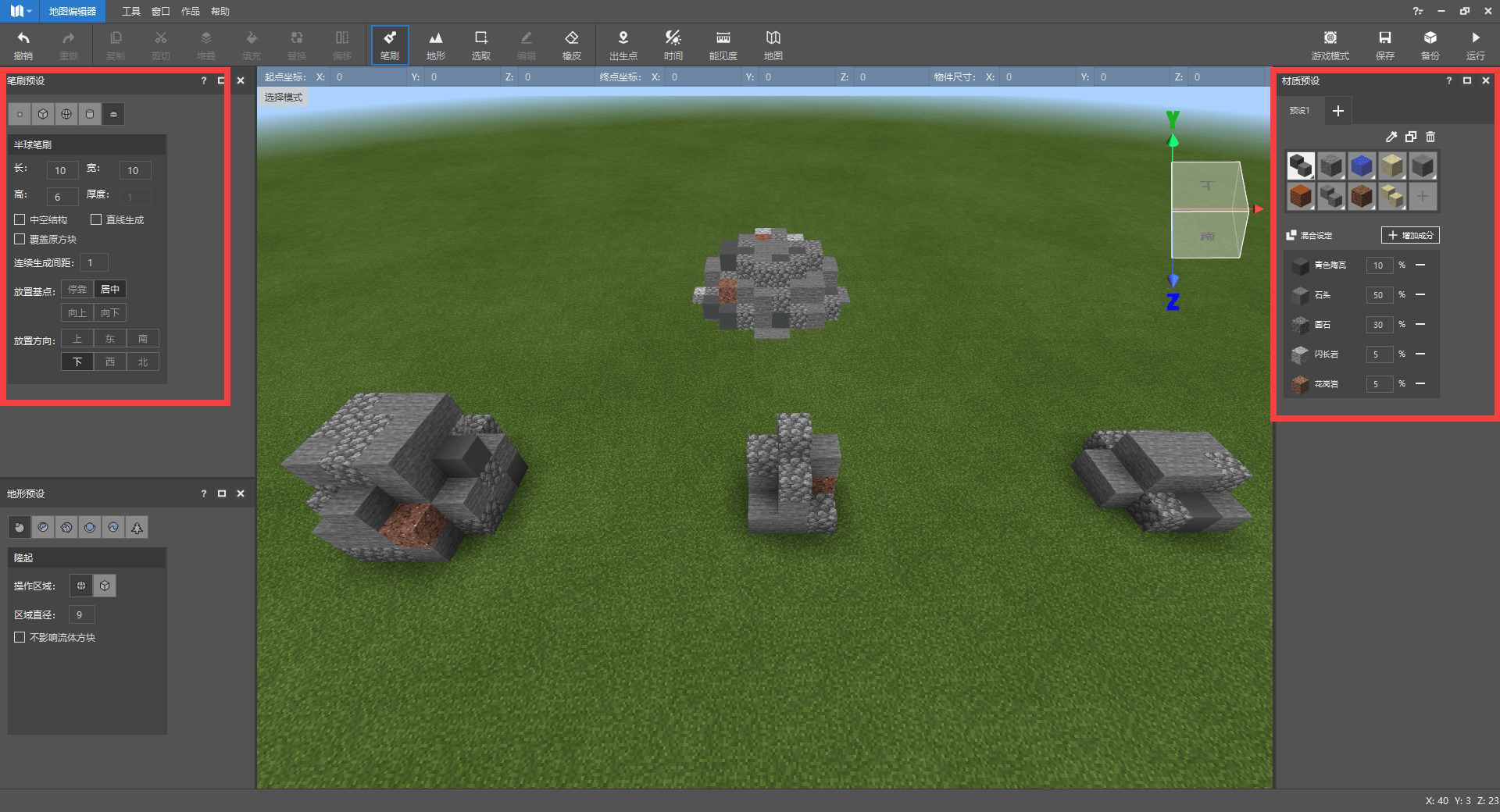The width and height of the screenshot is (1500, 812).
Task: Open the 作品 menu
Action: (x=191, y=12)
